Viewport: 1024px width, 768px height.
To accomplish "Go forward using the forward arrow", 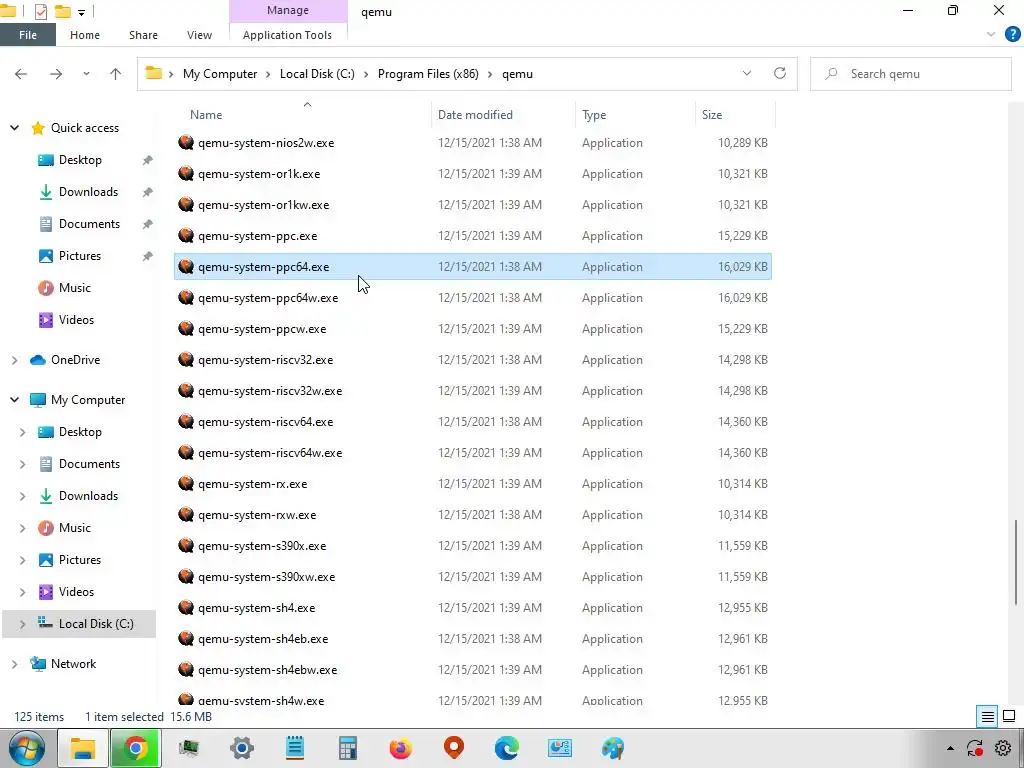I will pyautogui.click(x=56, y=74).
